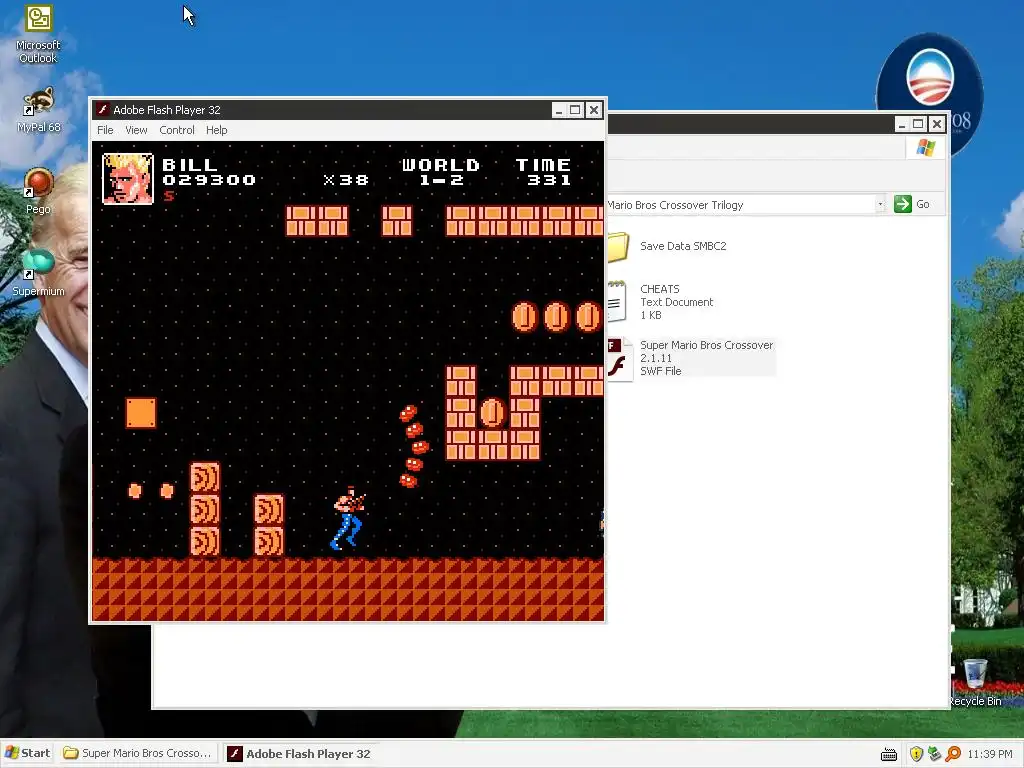Image resolution: width=1024 pixels, height=768 pixels.
Task: Click the Microsoft Outlook desktop icon
Action: [x=38, y=18]
